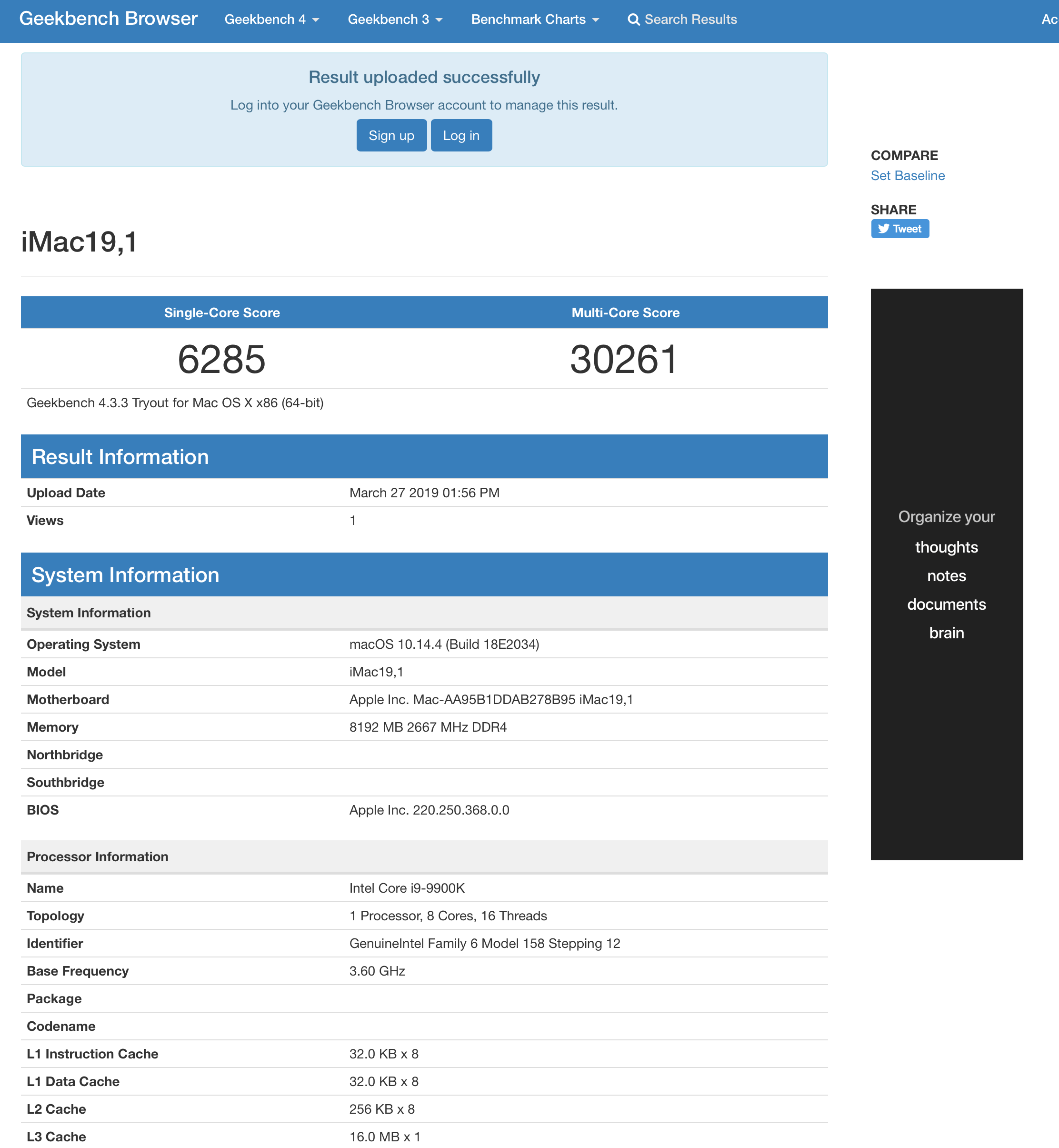The image size is (1059, 1148).
Task: Click the Views row label
Action: point(45,521)
